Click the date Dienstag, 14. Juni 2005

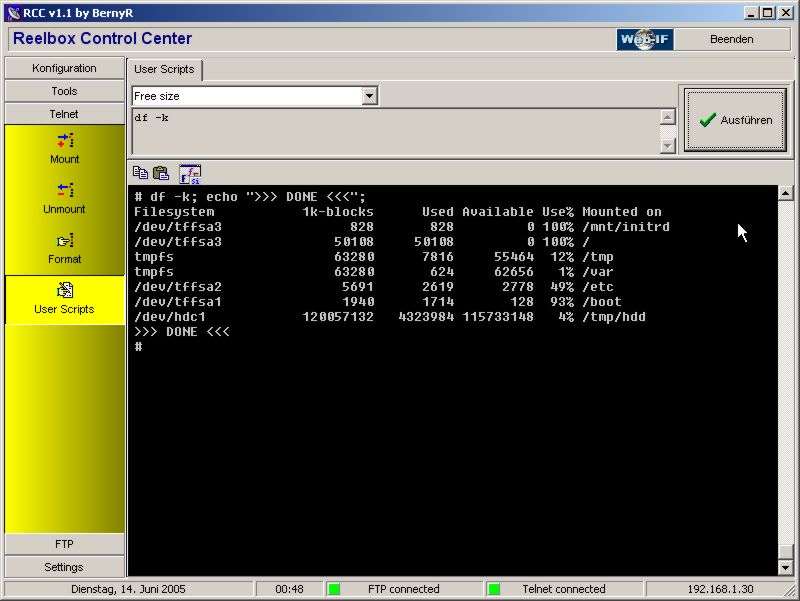128,589
